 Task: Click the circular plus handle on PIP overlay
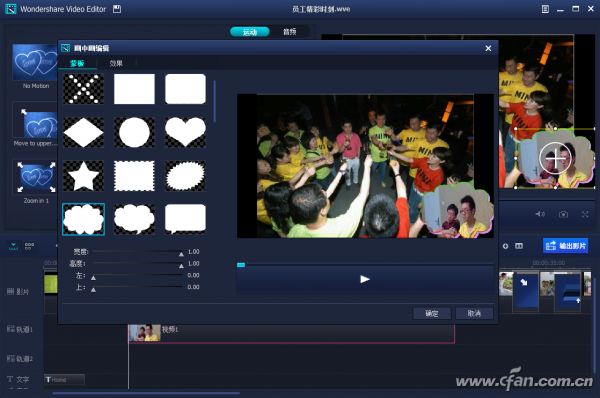(x=556, y=158)
